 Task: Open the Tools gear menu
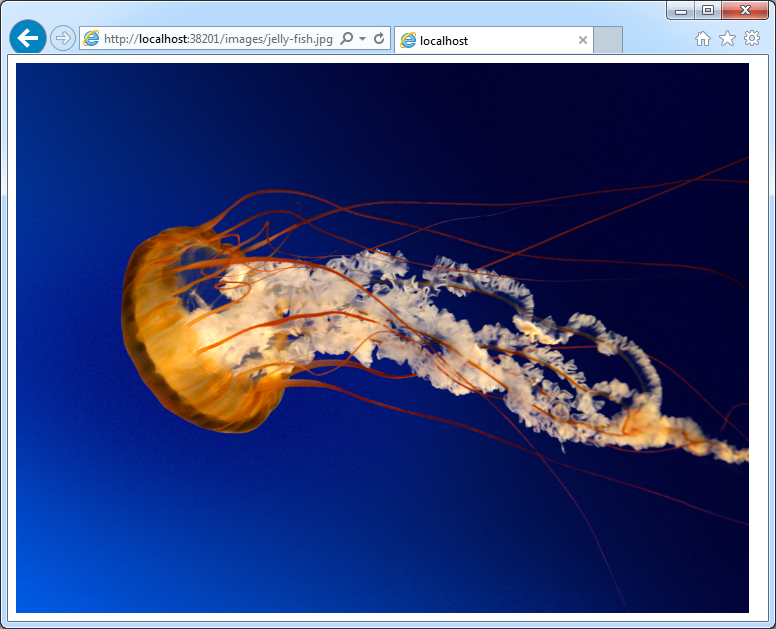(x=752, y=38)
